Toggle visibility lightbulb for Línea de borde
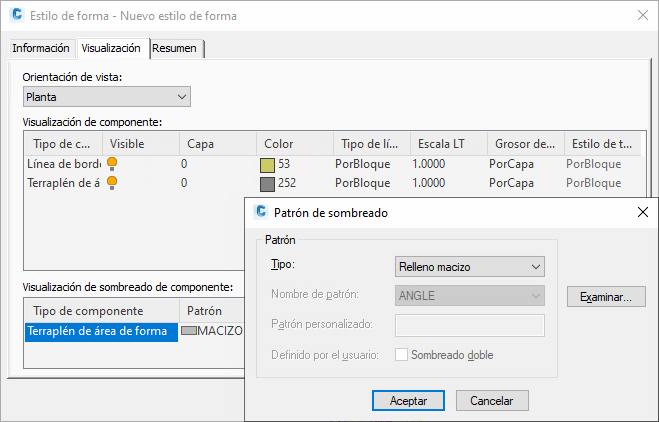Viewport: 659px width, 422px height. click(x=113, y=163)
